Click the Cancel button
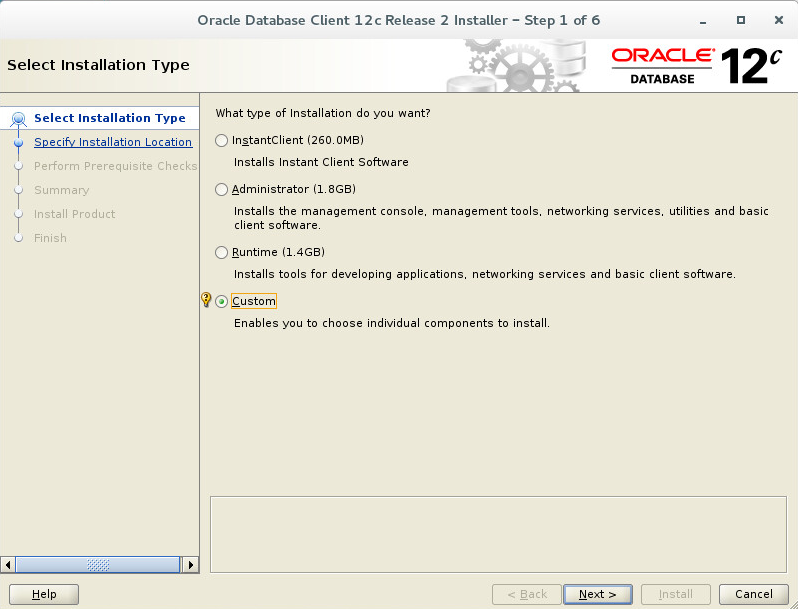The height and width of the screenshot is (609, 798). click(754, 594)
